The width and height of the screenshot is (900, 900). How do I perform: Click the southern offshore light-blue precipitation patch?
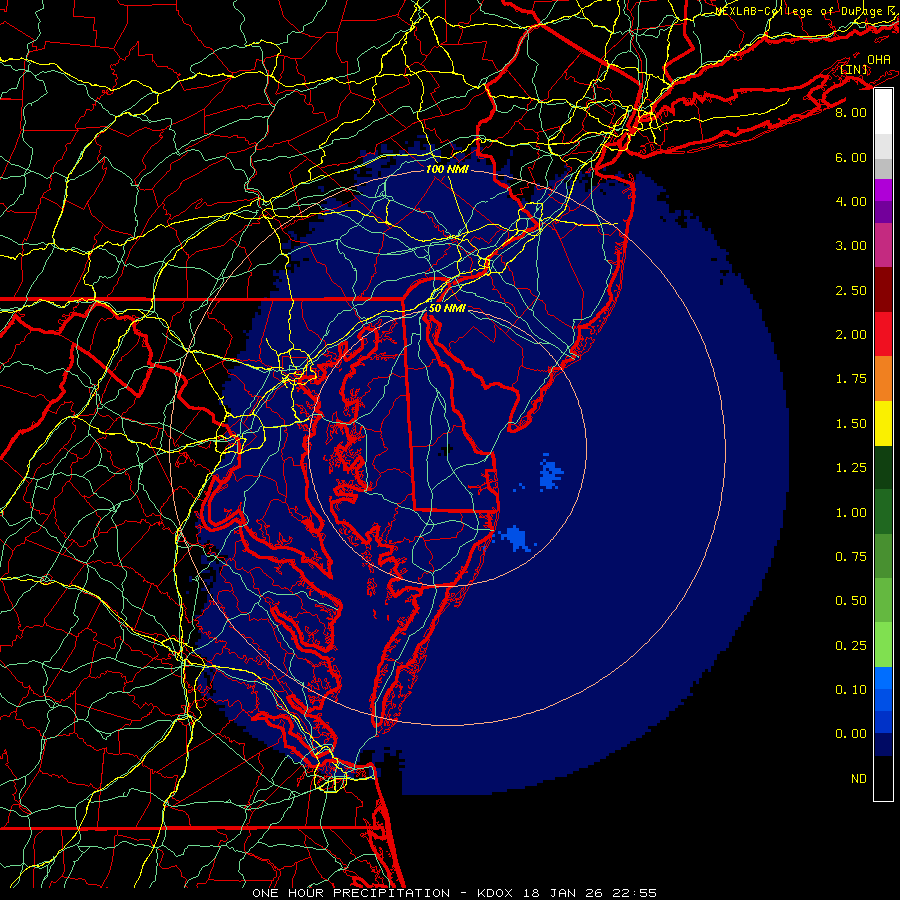tap(515, 539)
